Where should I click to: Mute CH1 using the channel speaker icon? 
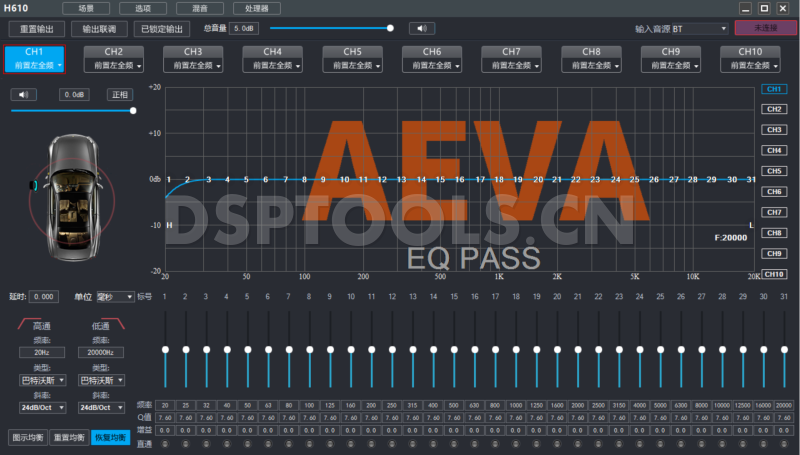click(x=24, y=95)
